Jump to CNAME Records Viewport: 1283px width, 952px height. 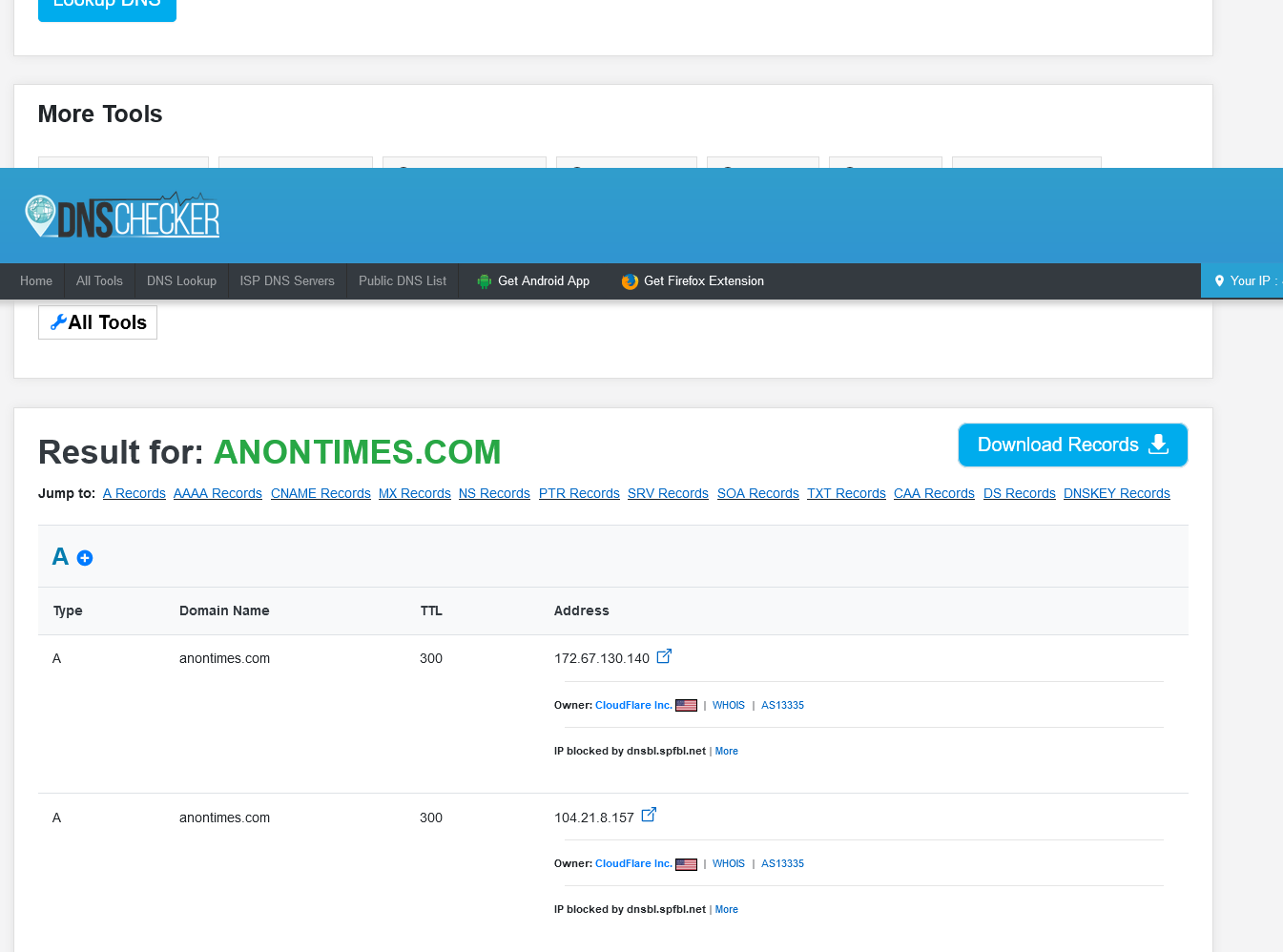point(321,493)
